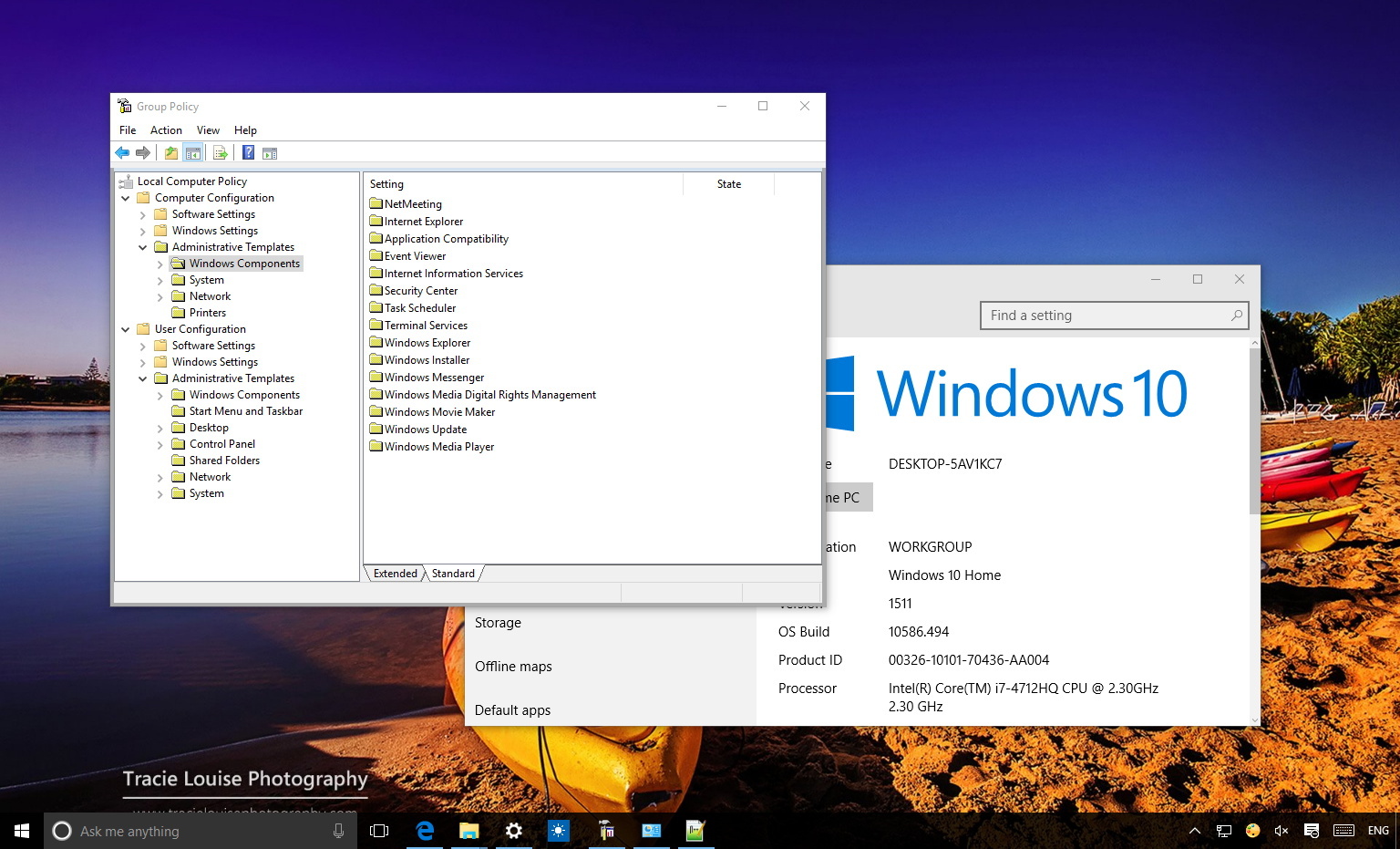Open Task View from the taskbar
The height and width of the screenshot is (849, 1400).
click(379, 831)
